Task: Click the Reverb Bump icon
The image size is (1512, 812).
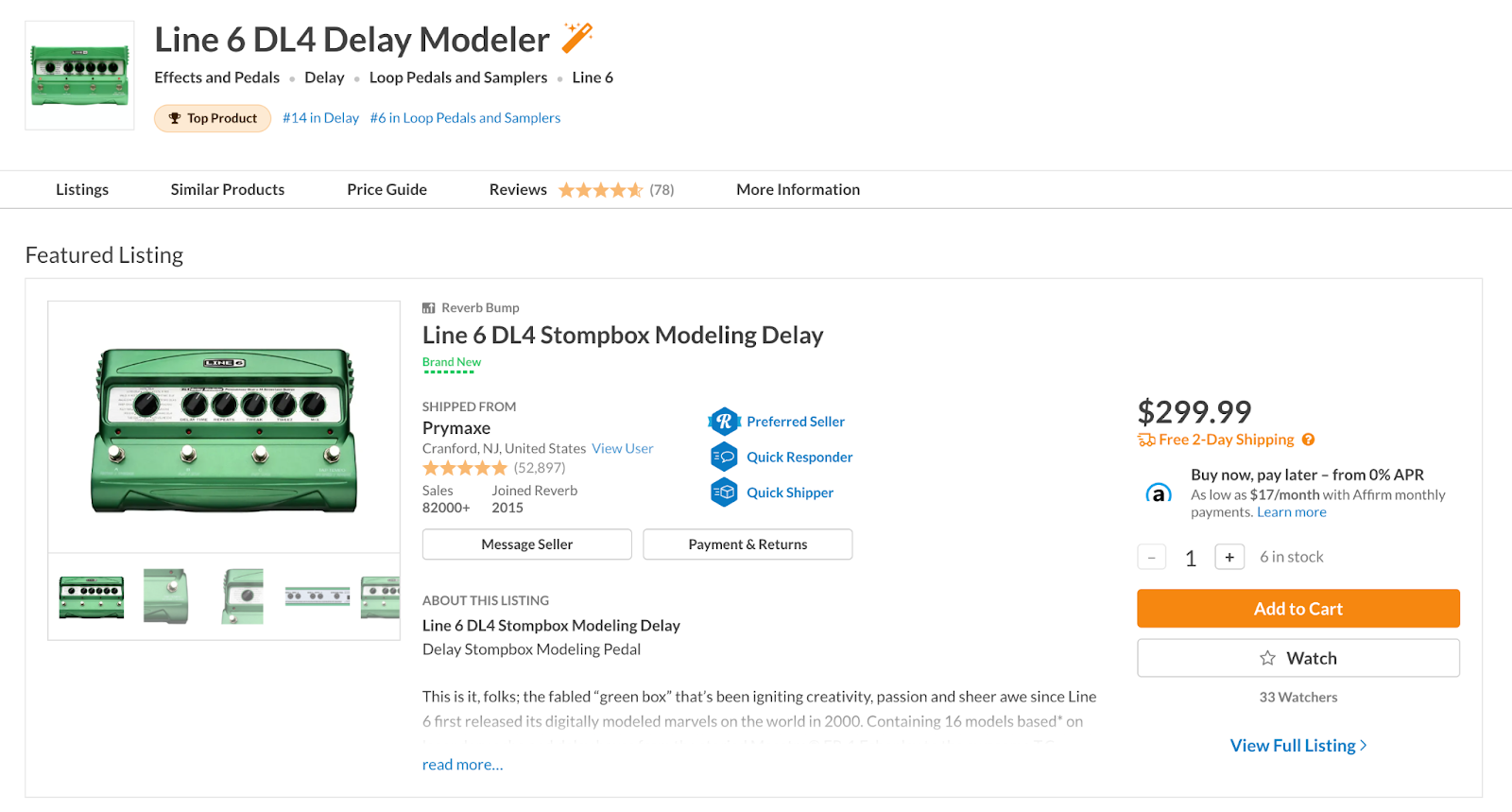Action: [x=429, y=308]
